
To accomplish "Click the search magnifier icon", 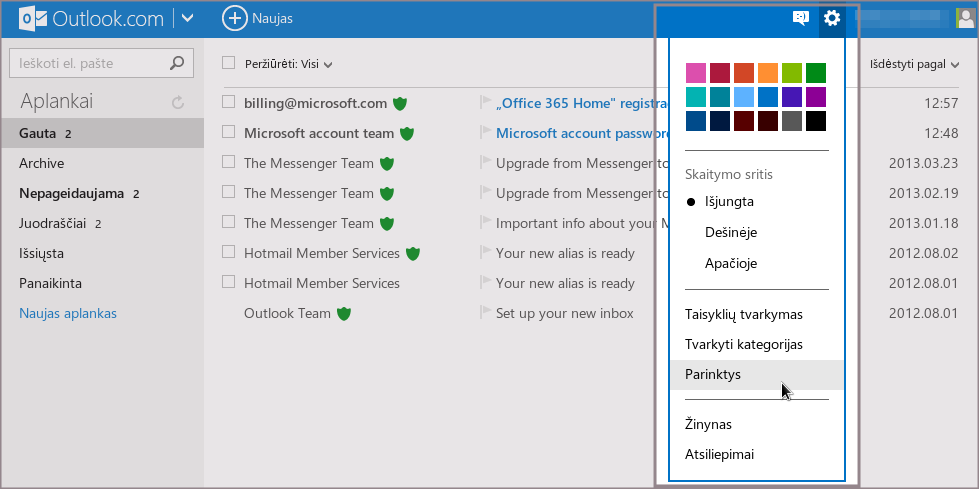I will [177, 63].
